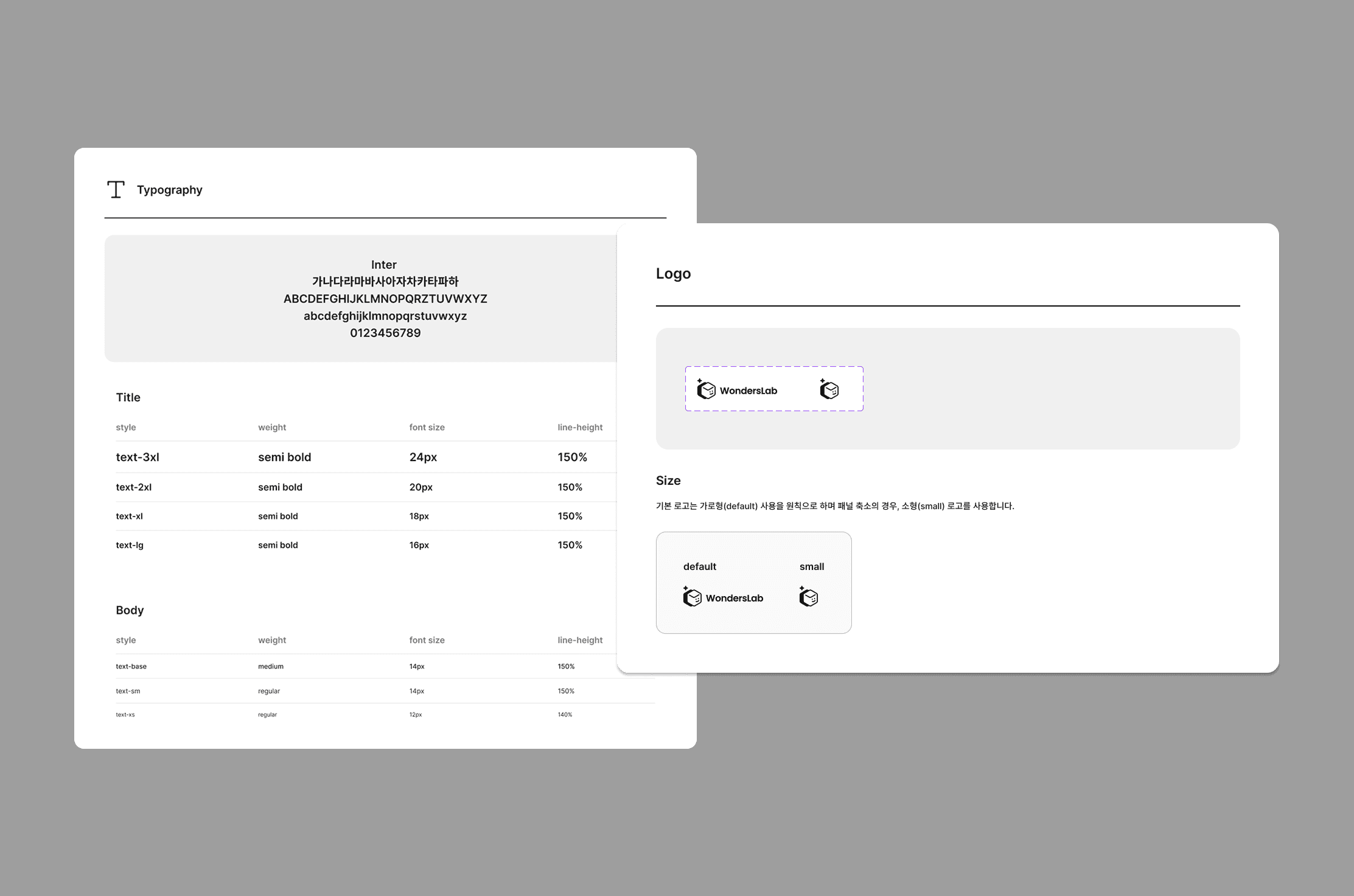Click the 'small' label in Size card
This screenshot has height=896, width=1354.
click(x=811, y=566)
